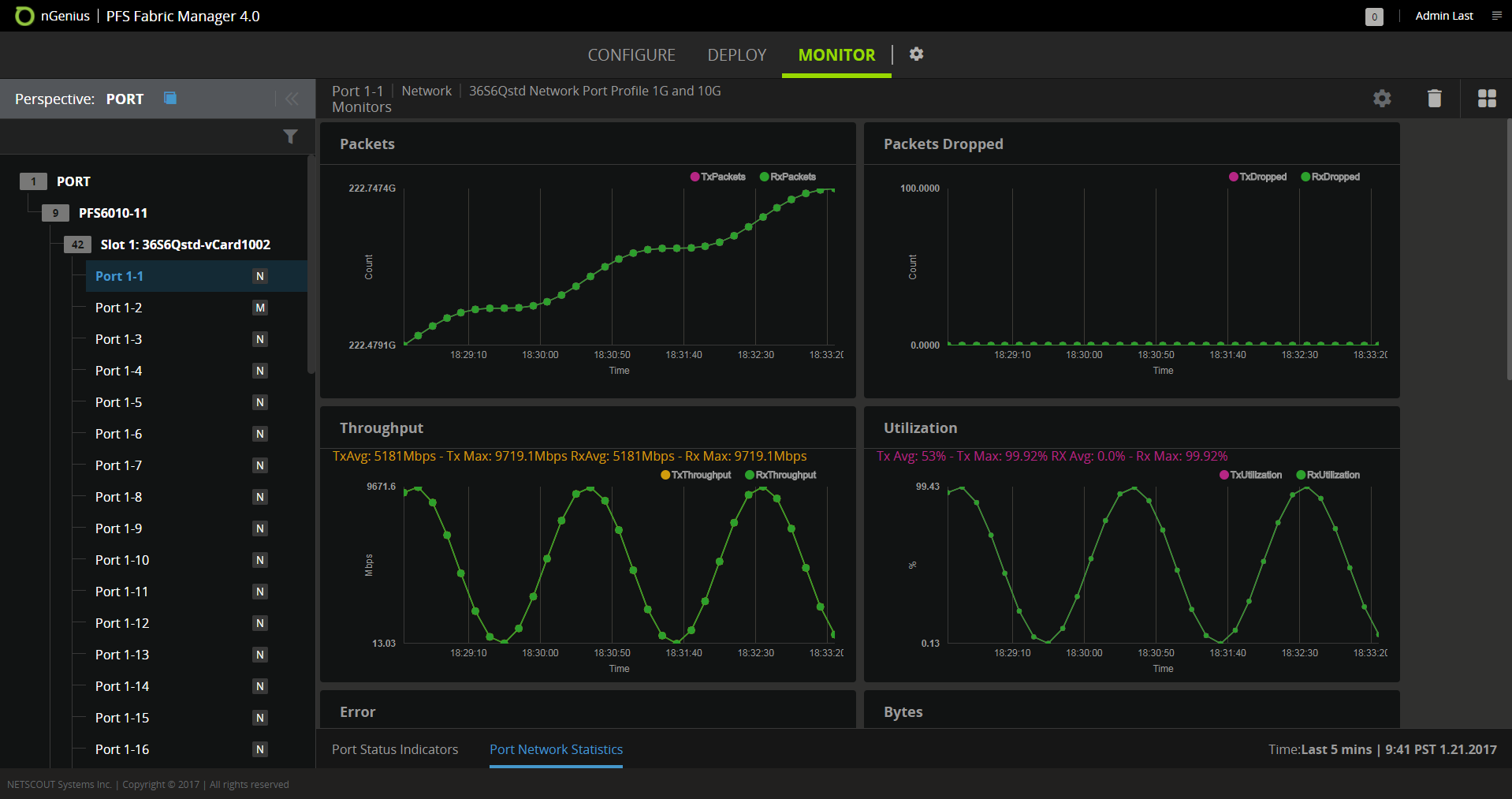Switch to grid layout view icon
Image resolution: width=1512 pixels, height=799 pixels.
click(1487, 99)
